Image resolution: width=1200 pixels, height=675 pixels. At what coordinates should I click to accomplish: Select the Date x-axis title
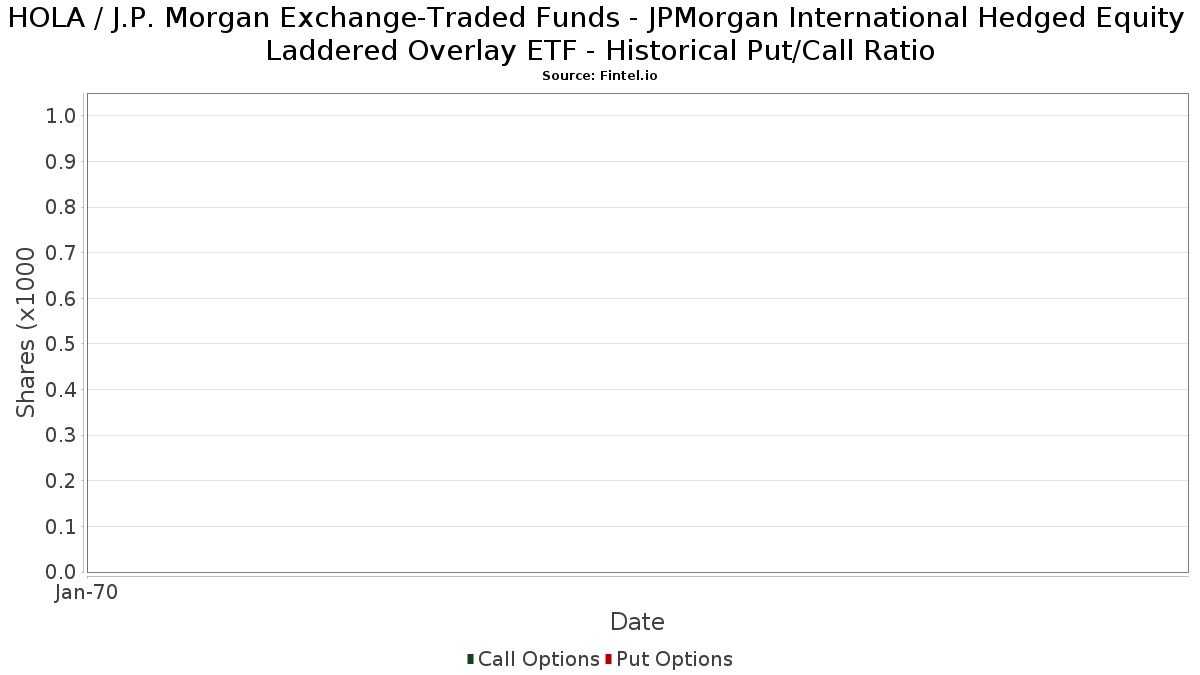point(637,622)
